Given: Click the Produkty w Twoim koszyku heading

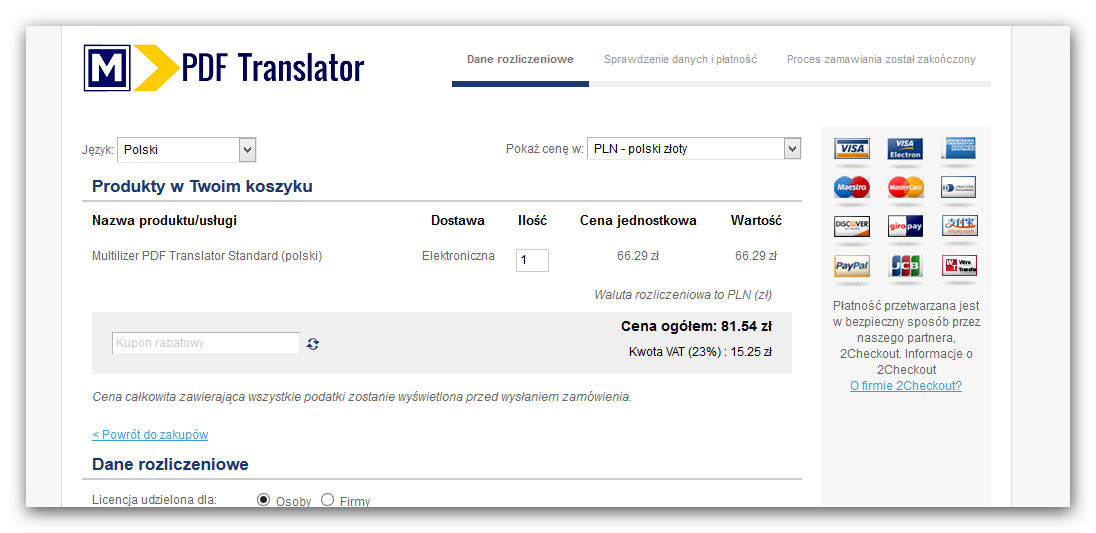Looking at the screenshot, I should click(x=202, y=187).
